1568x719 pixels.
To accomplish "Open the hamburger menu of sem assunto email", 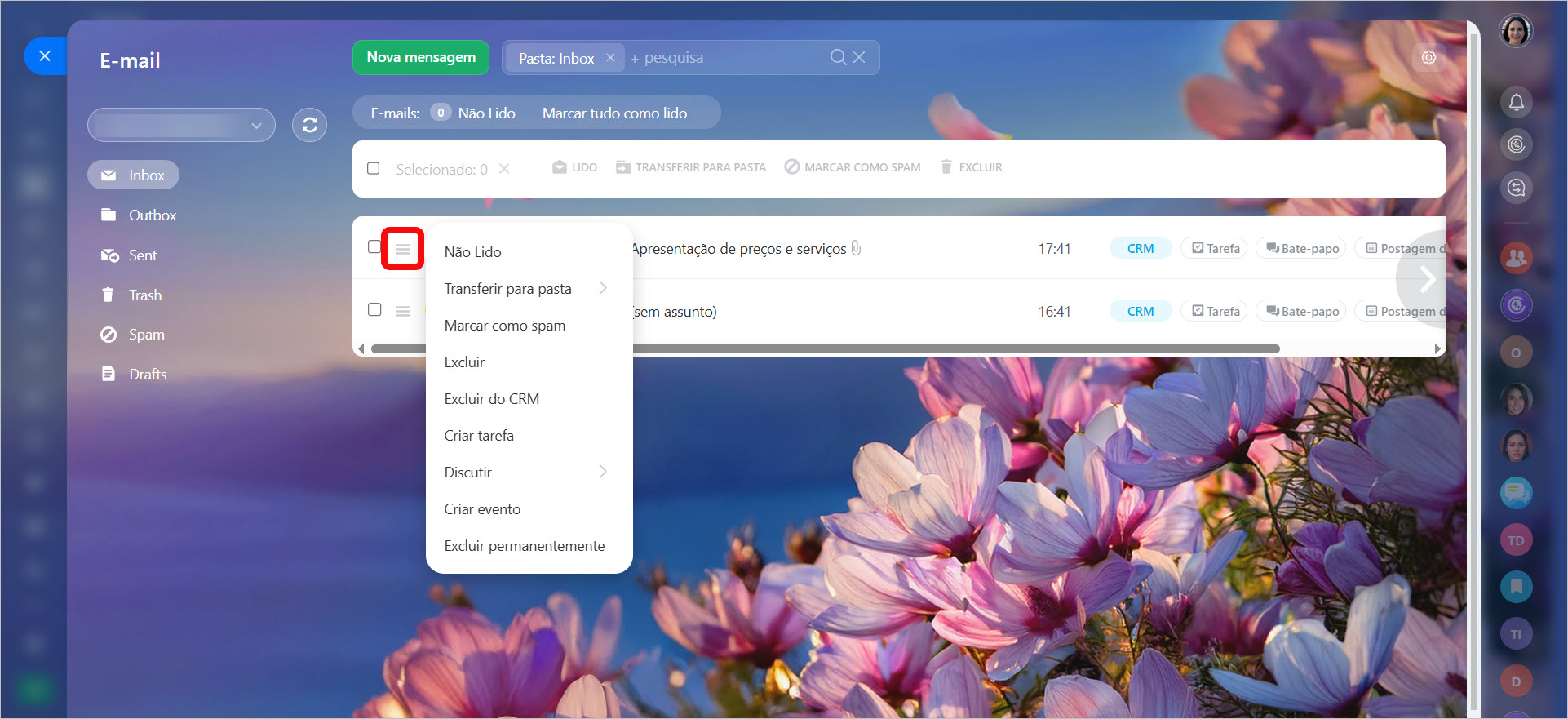I will 402,311.
